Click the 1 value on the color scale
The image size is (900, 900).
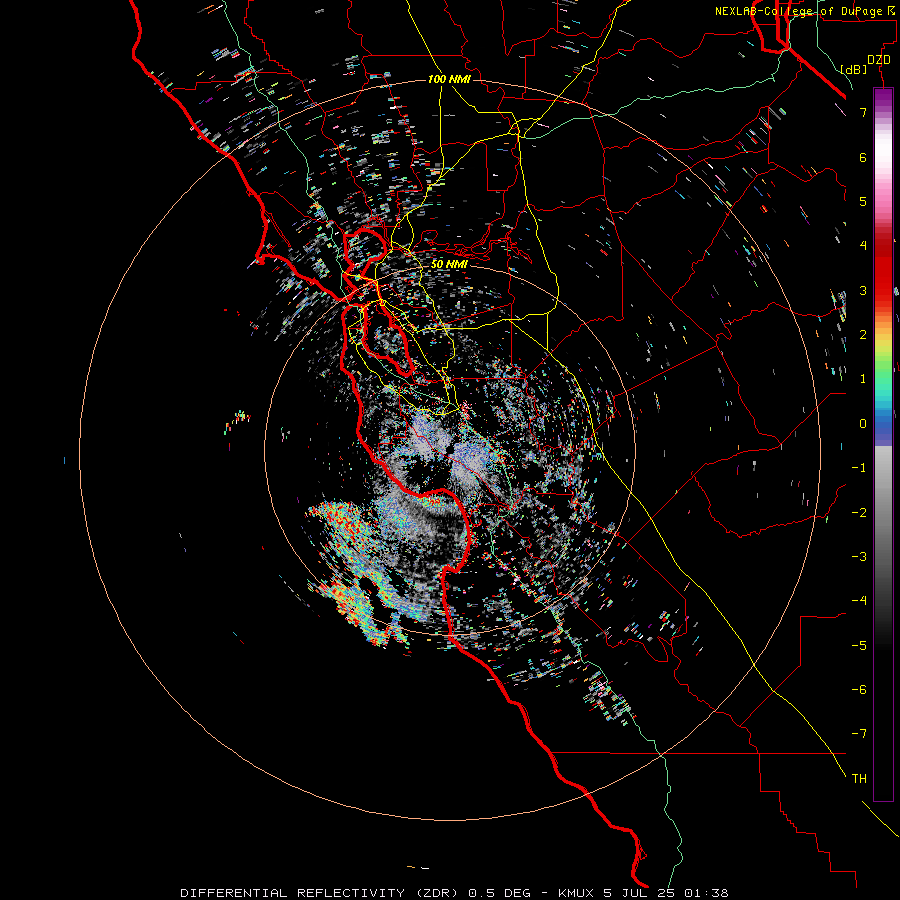point(863,379)
